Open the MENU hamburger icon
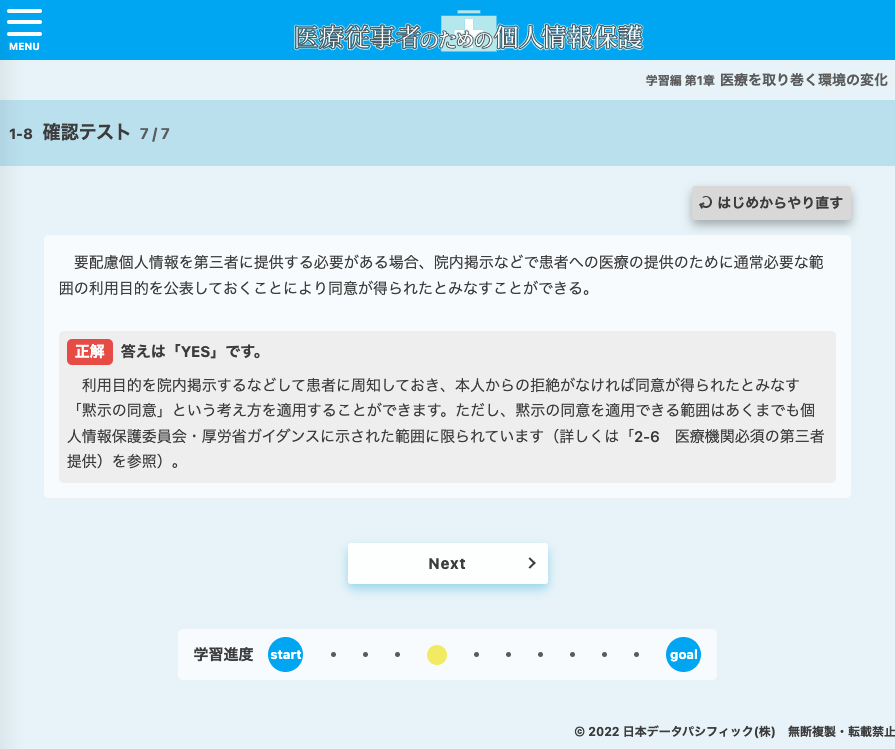Screen dimensions: 895x749 click(24, 30)
